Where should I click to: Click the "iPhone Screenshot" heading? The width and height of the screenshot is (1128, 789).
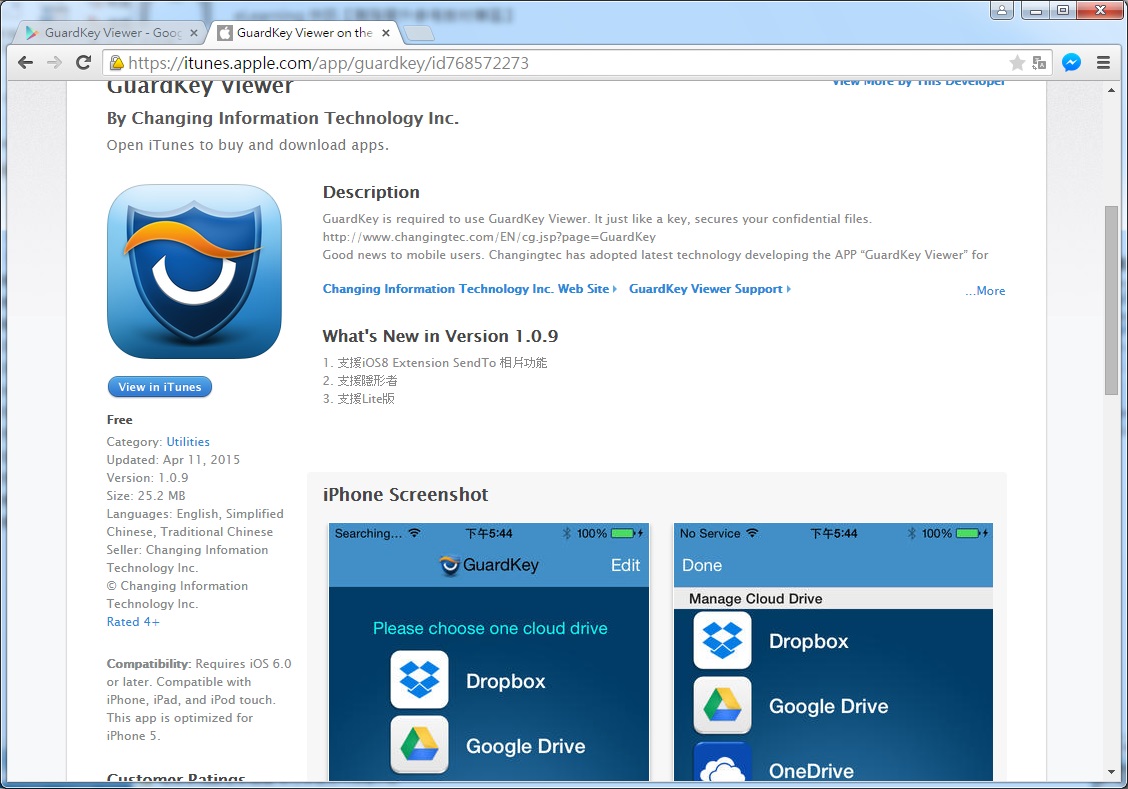coord(405,495)
